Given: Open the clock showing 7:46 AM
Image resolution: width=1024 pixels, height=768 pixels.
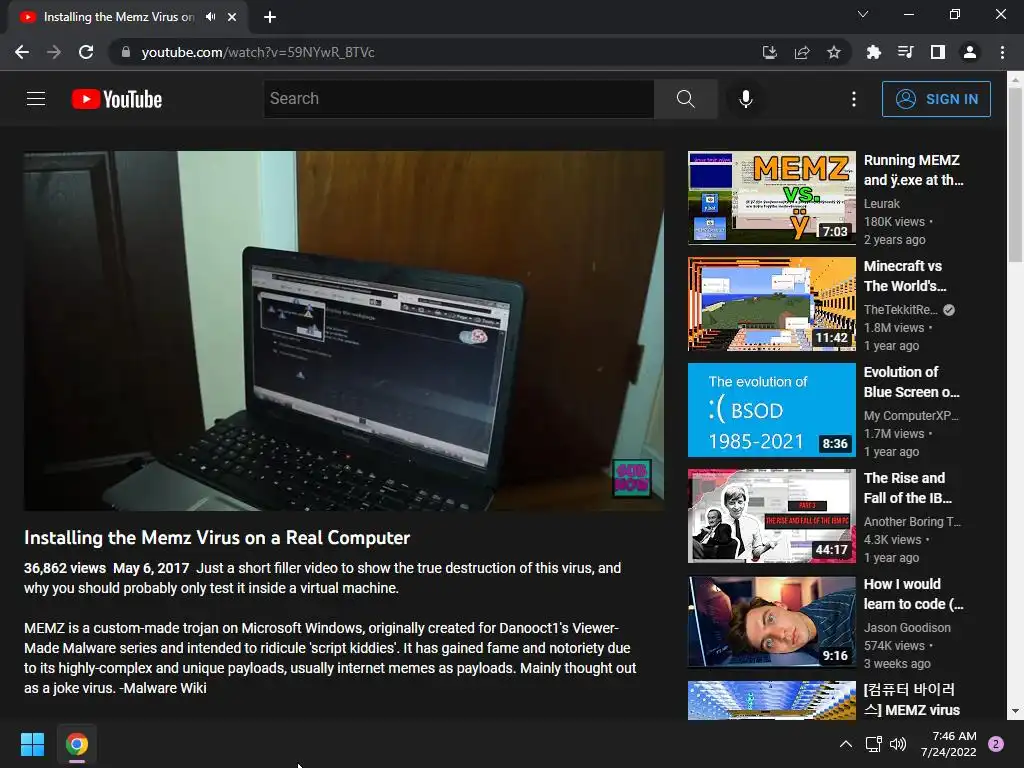Looking at the screenshot, I should [948, 744].
